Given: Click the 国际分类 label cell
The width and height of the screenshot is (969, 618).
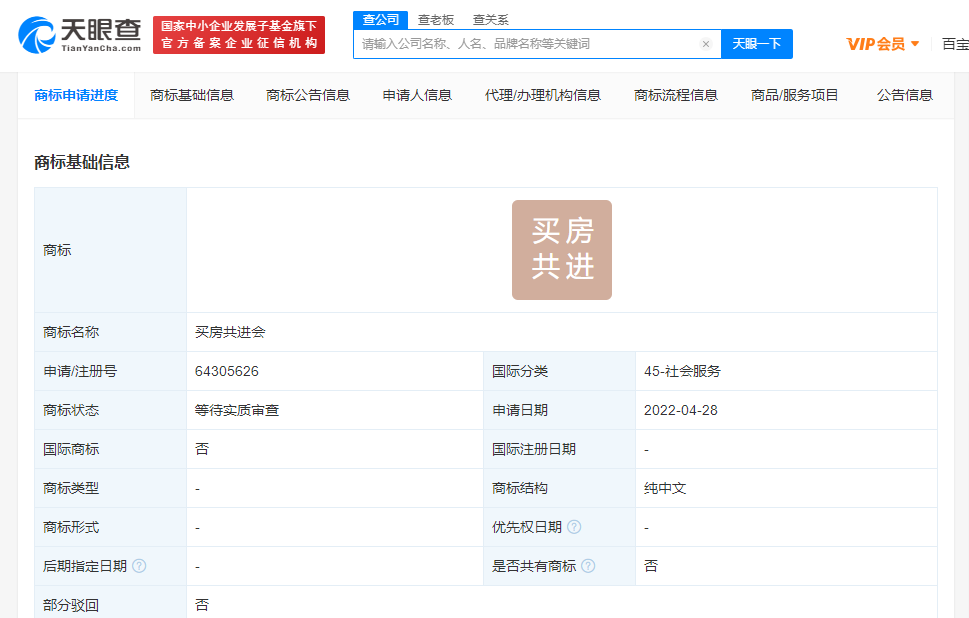Looking at the screenshot, I should pyautogui.click(x=559, y=371).
